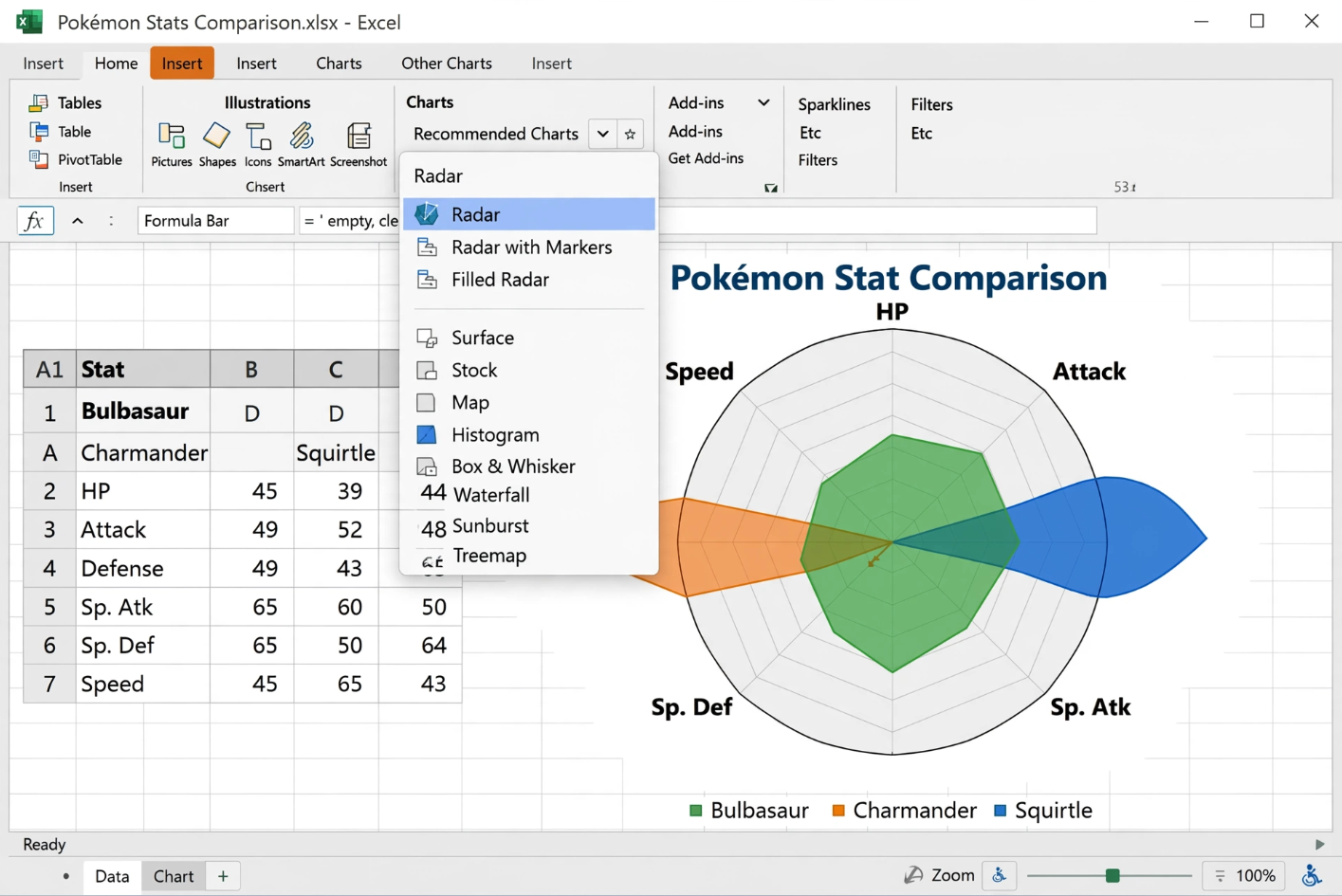Viewport: 1342px width, 896px height.
Task: Click the Filters group label button
Action: 931,104
